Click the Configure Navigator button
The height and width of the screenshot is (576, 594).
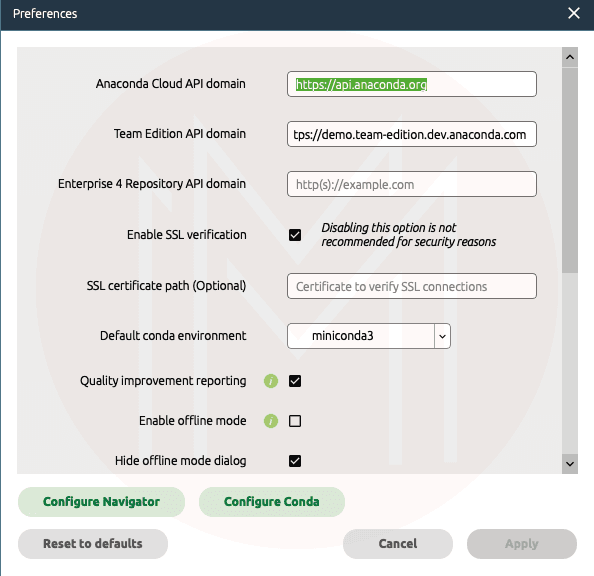tap(102, 502)
